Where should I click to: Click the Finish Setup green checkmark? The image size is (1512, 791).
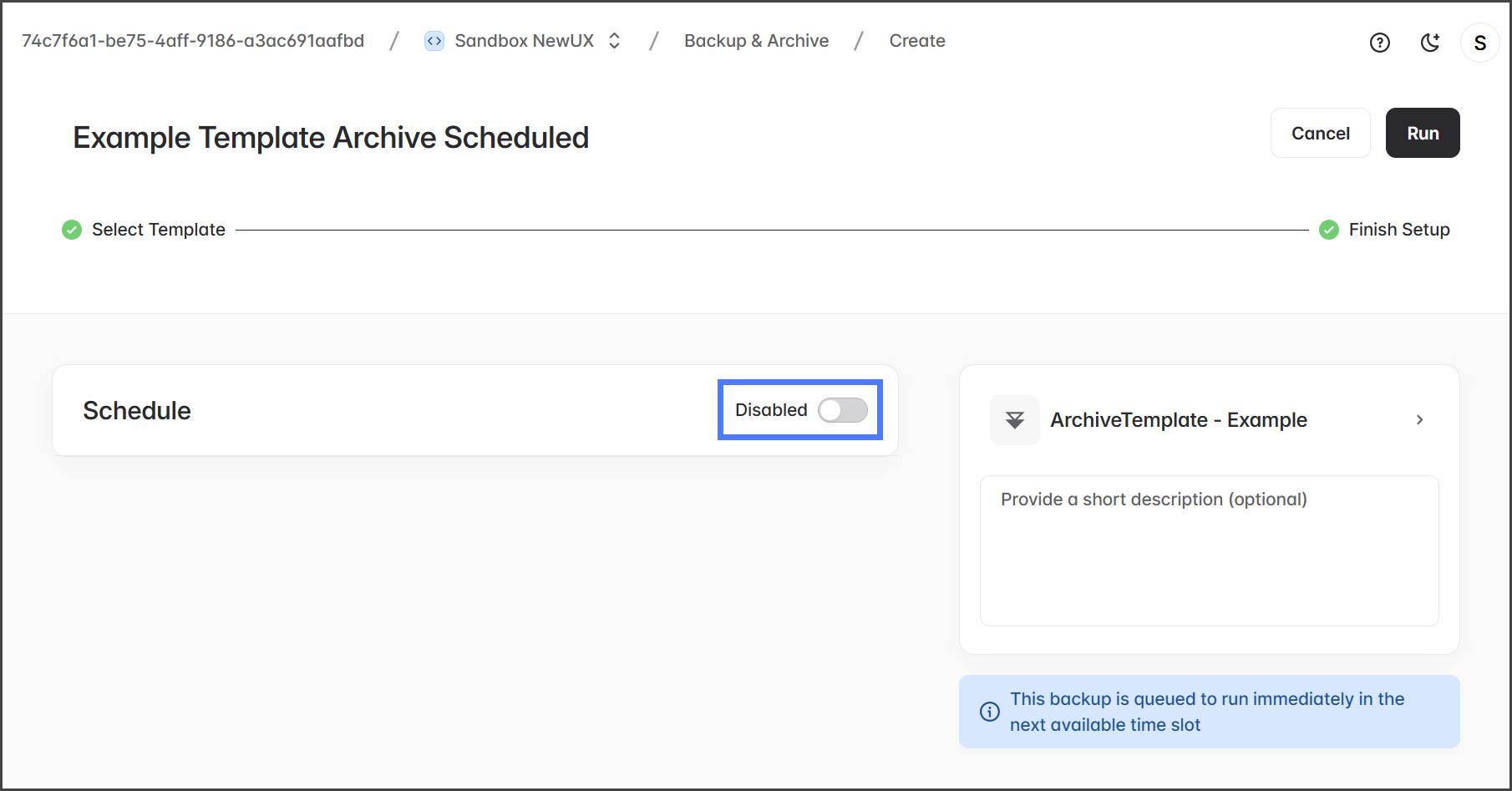pos(1328,230)
